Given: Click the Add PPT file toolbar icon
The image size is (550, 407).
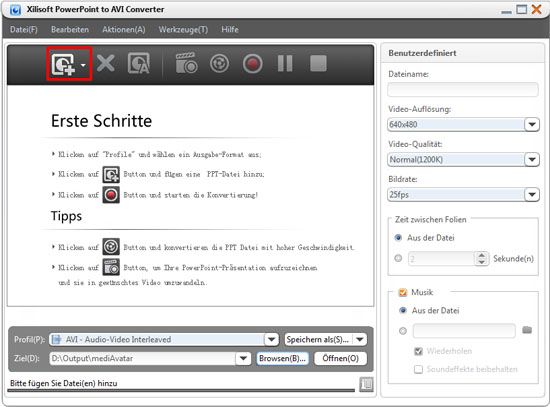Looking at the screenshot, I should point(63,64).
